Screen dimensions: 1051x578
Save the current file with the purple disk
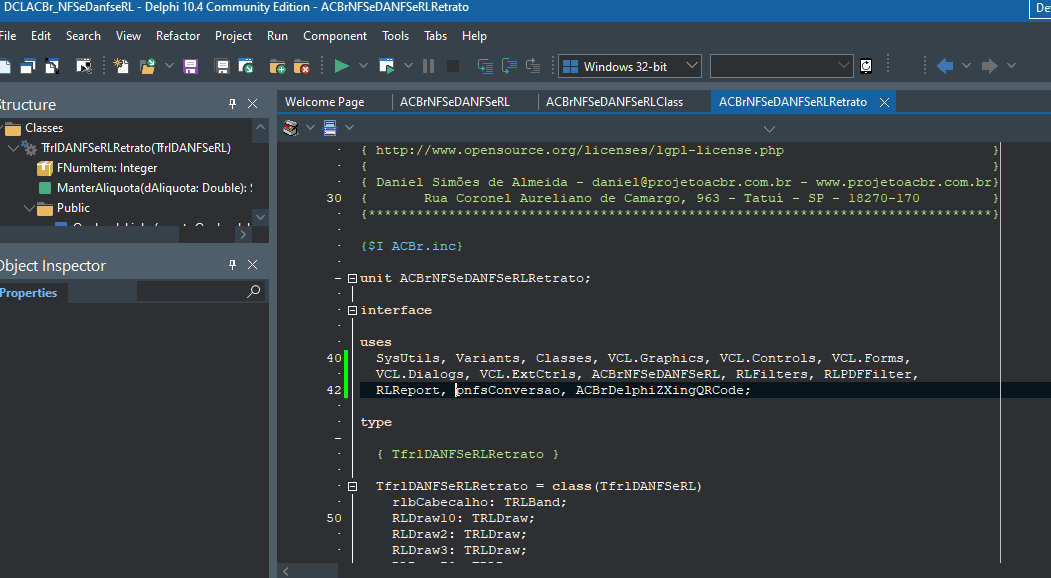(x=190, y=66)
